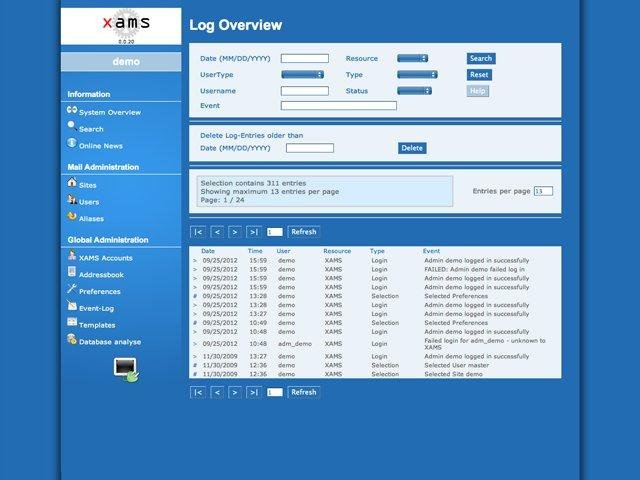Go to previous page with top < button
This screenshot has width=640, height=480.
click(217, 232)
